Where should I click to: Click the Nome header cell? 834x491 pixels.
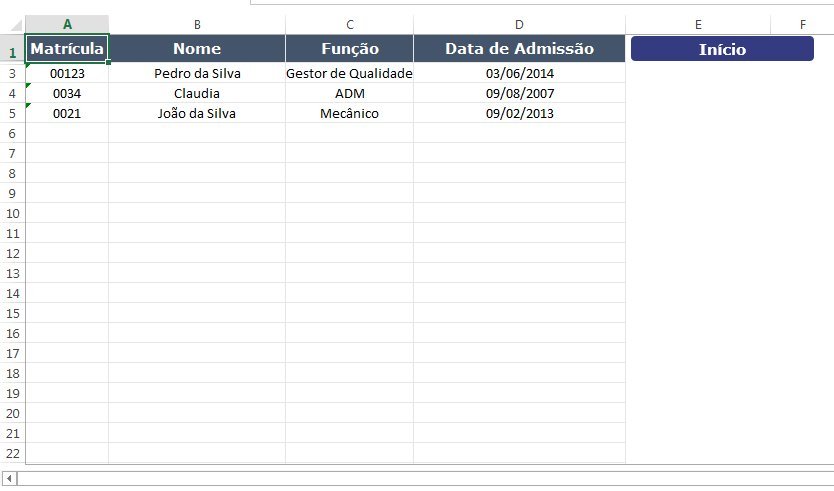(197, 48)
